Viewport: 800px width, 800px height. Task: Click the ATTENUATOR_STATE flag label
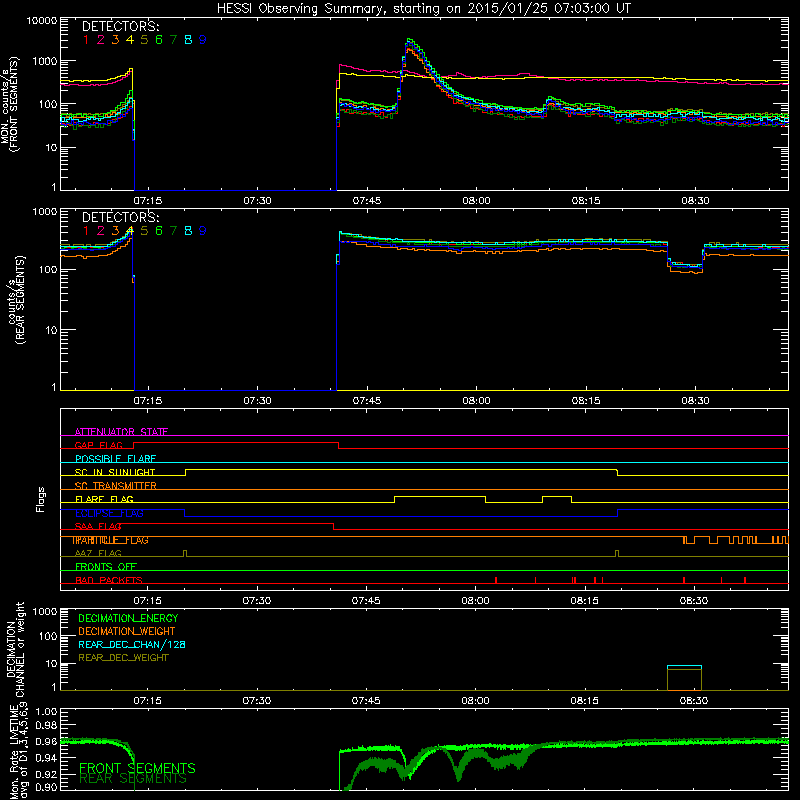point(121,432)
